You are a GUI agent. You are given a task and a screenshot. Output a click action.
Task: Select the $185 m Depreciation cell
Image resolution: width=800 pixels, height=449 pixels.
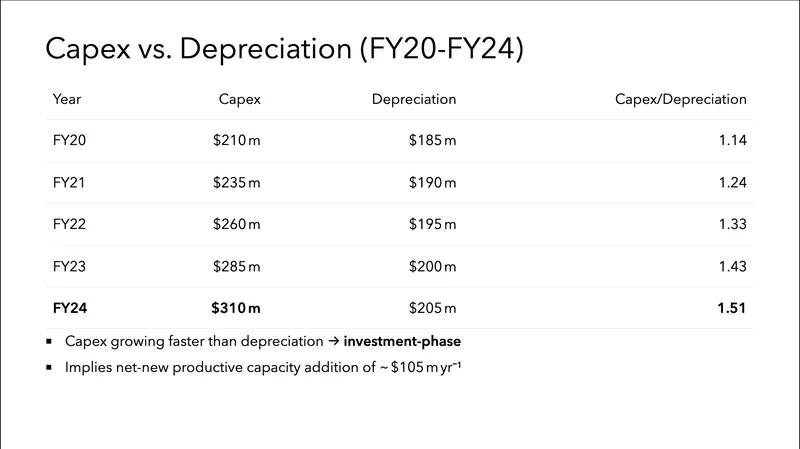click(432, 141)
